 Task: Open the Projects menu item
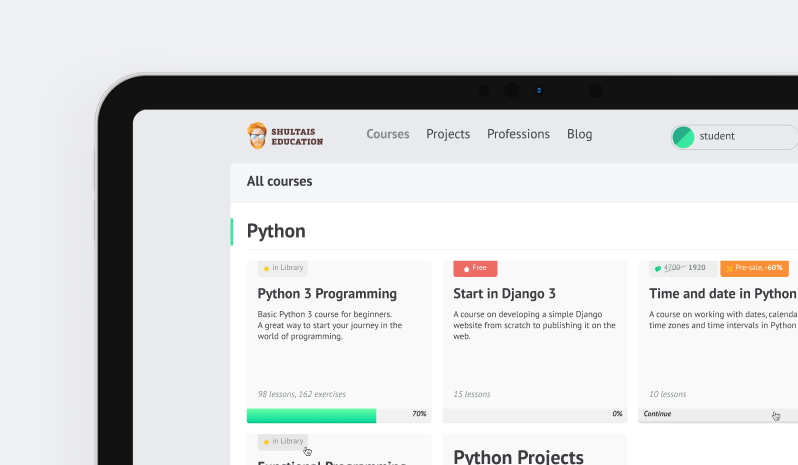point(448,134)
